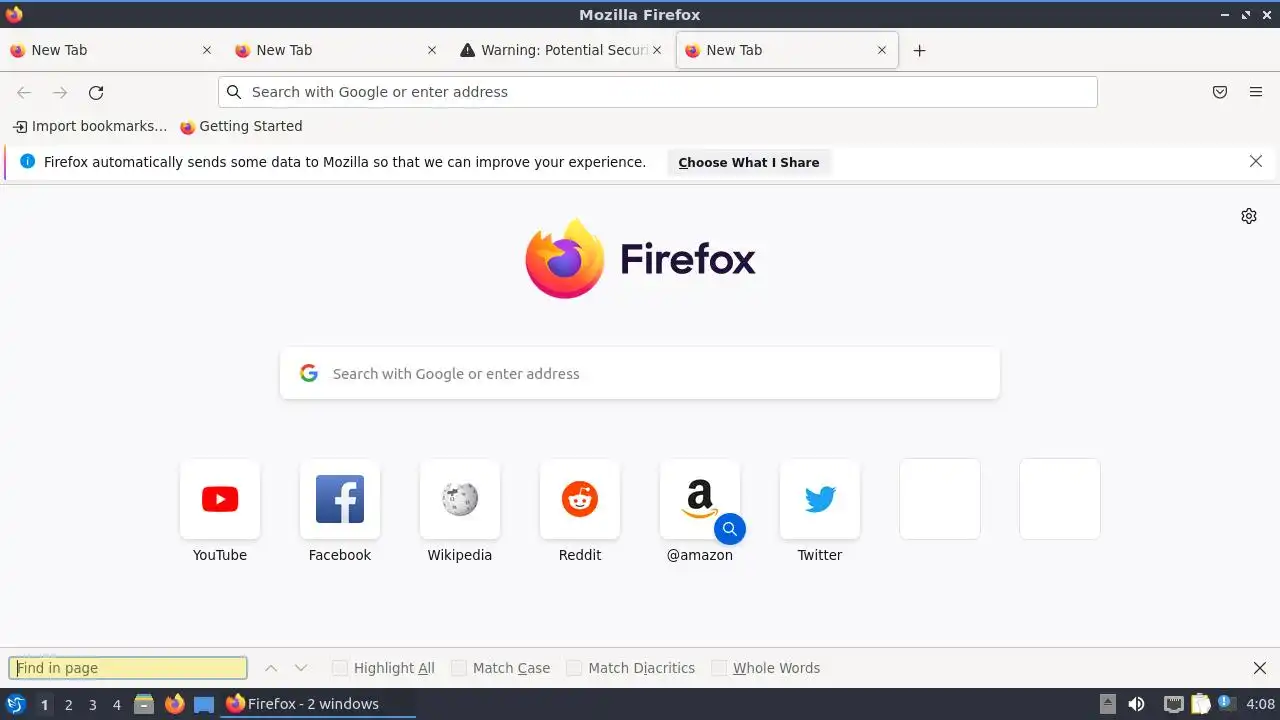Click the info icon in notification bar
The image size is (1280, 720).
[x=27, y=161]
